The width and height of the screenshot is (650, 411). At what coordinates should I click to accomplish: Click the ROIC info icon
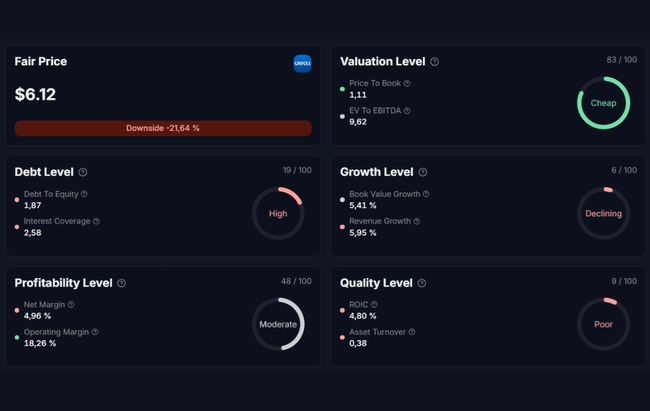374,304
